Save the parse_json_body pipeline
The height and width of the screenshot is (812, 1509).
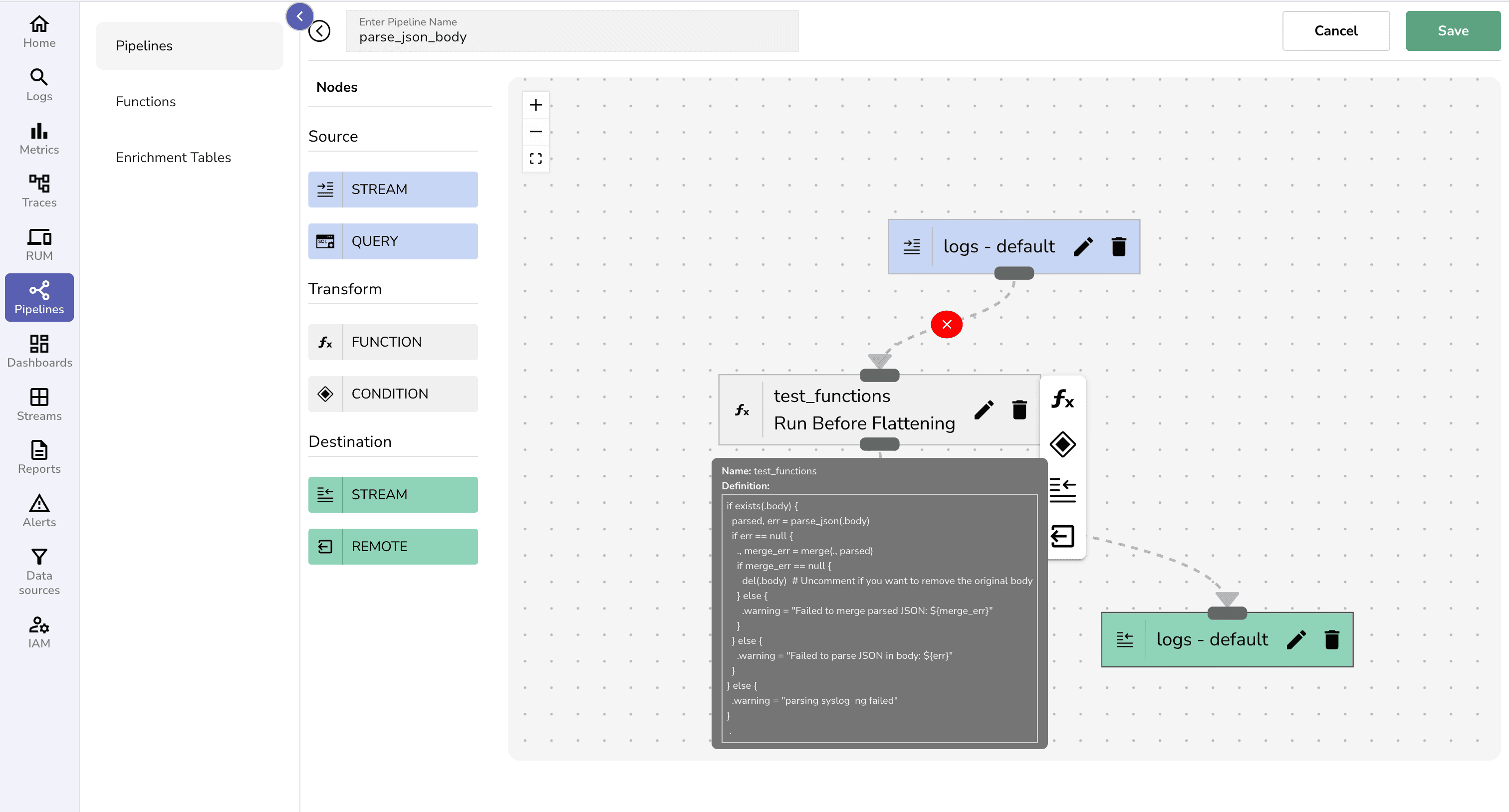click(1453, 30)
